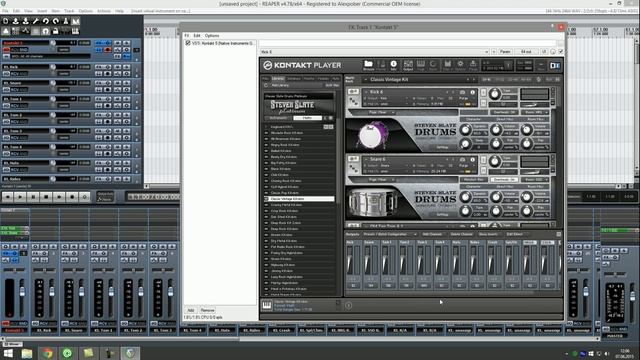Click Kontakt Master editor icon
Screen dimensions: 640x360
pyautogui.click(x=381, y=65)
